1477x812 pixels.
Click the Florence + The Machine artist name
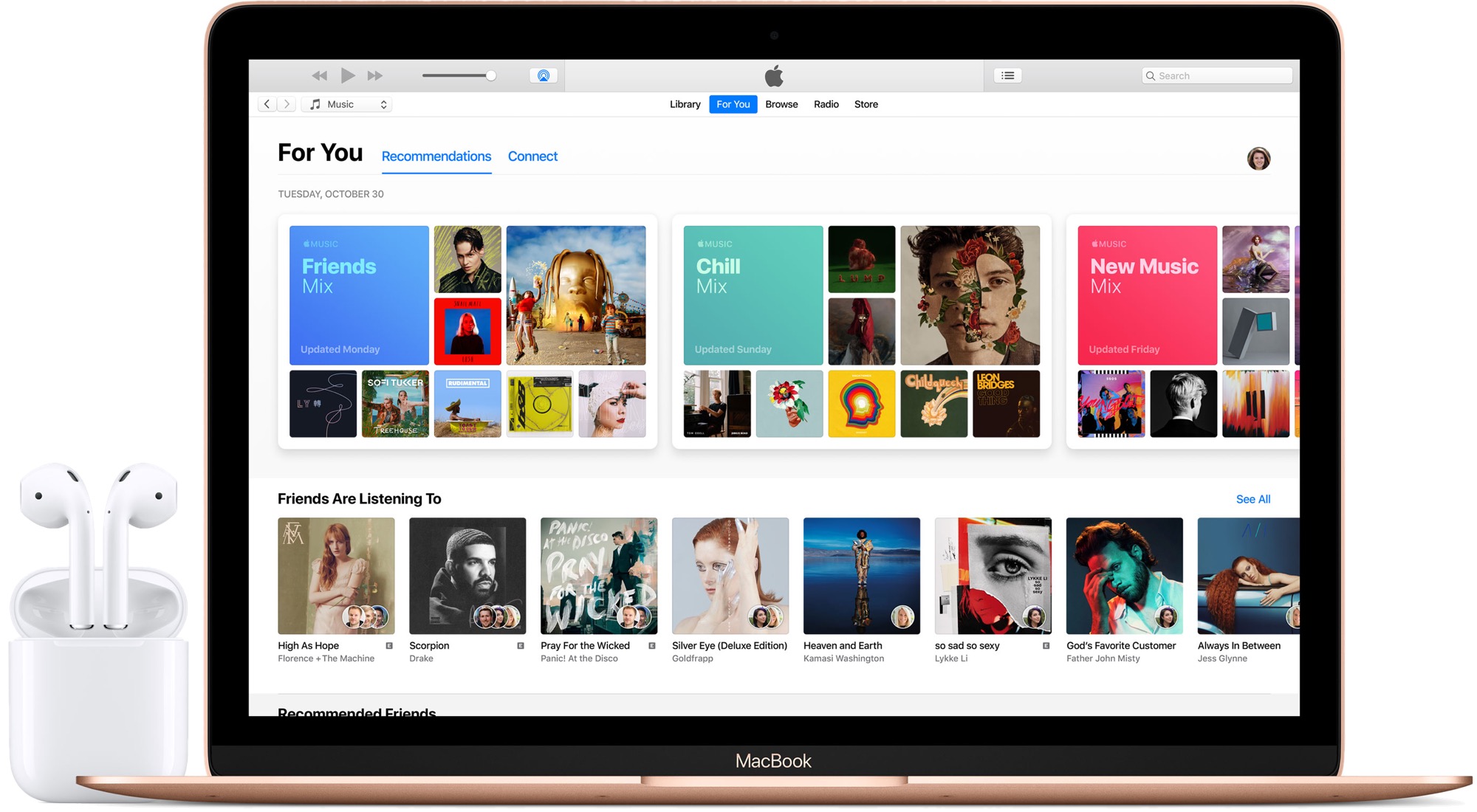pos(326,658)
